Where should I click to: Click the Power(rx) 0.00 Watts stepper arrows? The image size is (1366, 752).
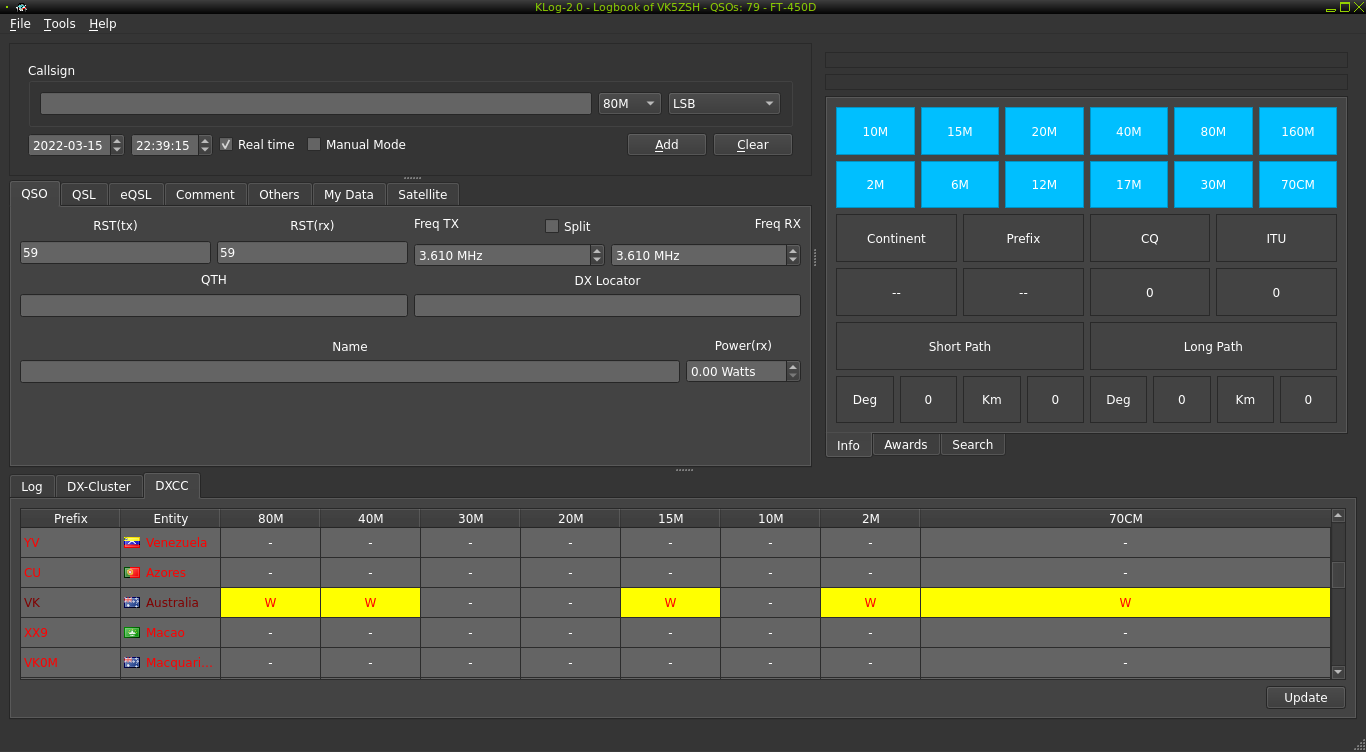[x=793, y=371]
